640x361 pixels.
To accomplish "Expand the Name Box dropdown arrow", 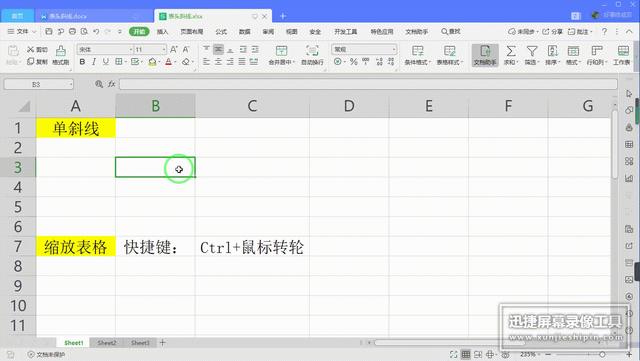I will pos(71,84).
